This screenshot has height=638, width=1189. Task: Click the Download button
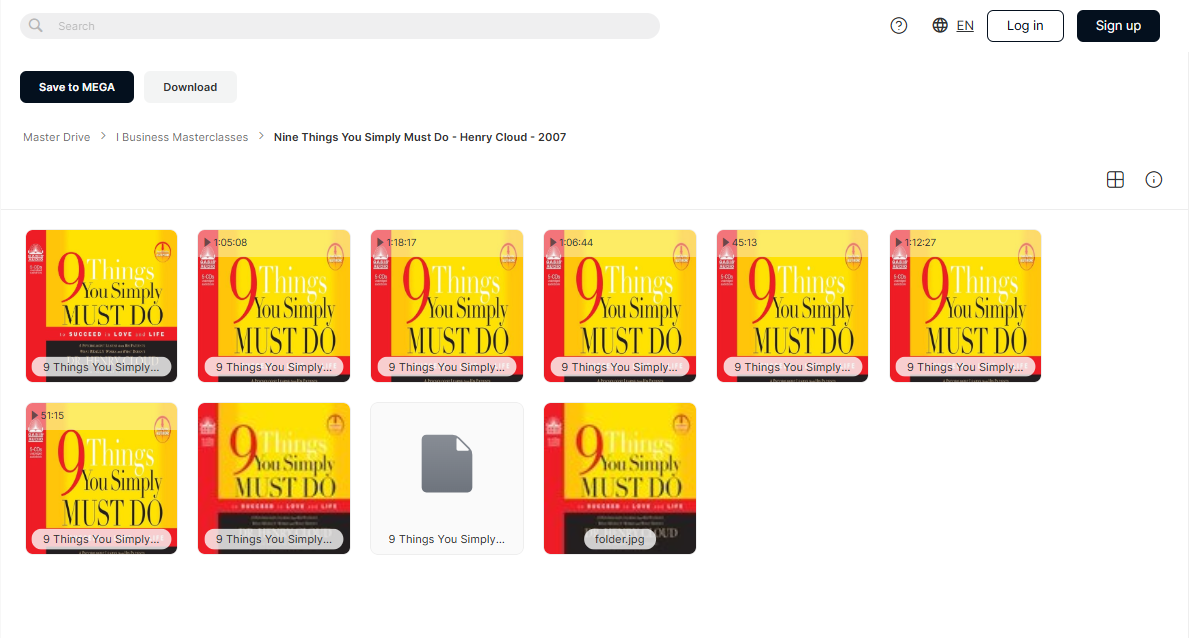190,87
